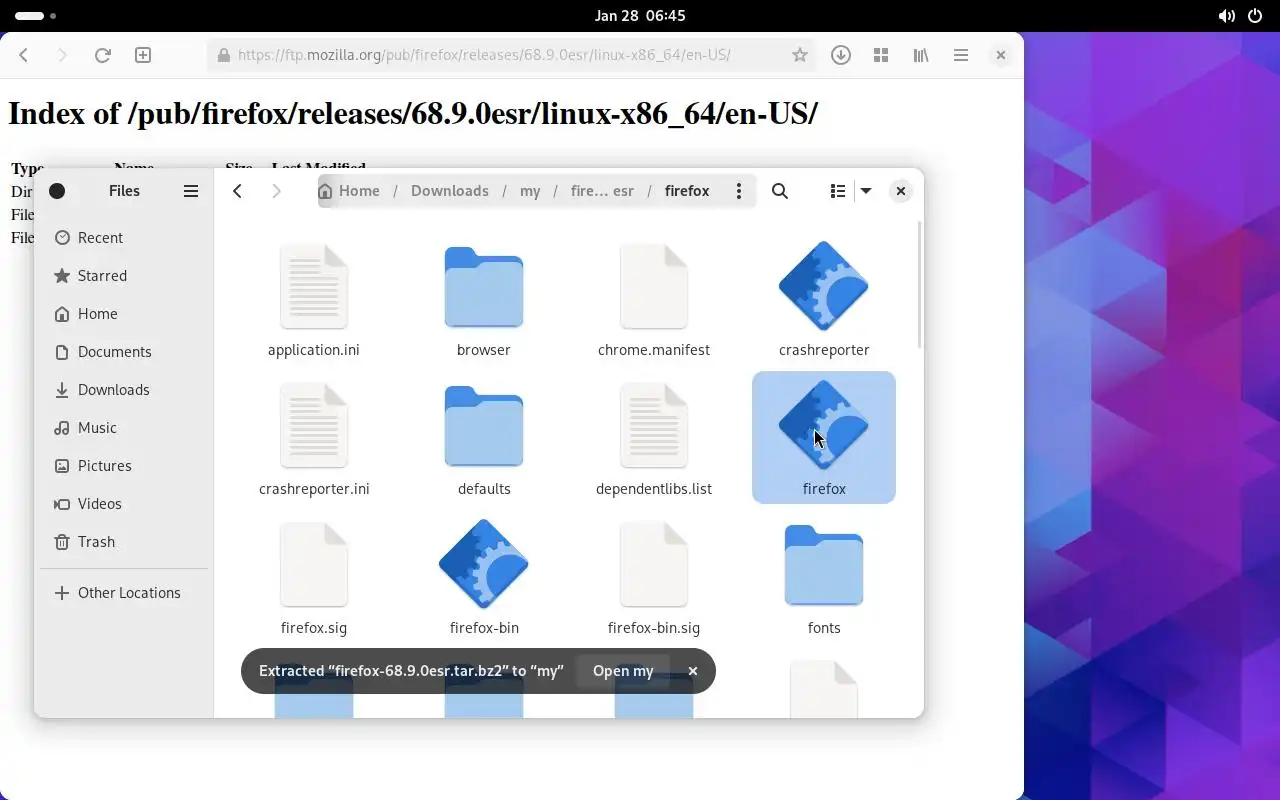The height and width of the screenshot is (800, 1280).
Task: Dismiss the extraction notification
Action: pos(693,671)
